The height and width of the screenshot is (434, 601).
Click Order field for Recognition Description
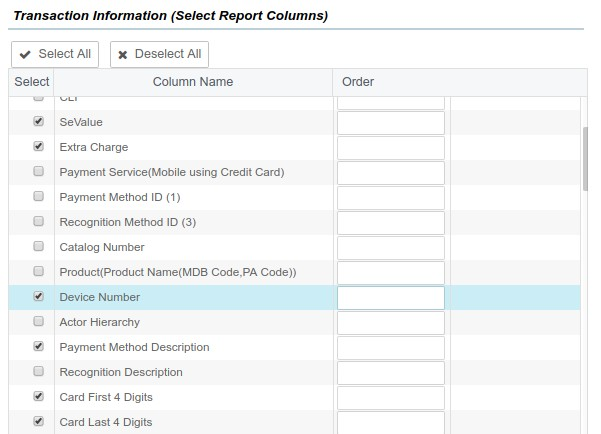(391, 373)
